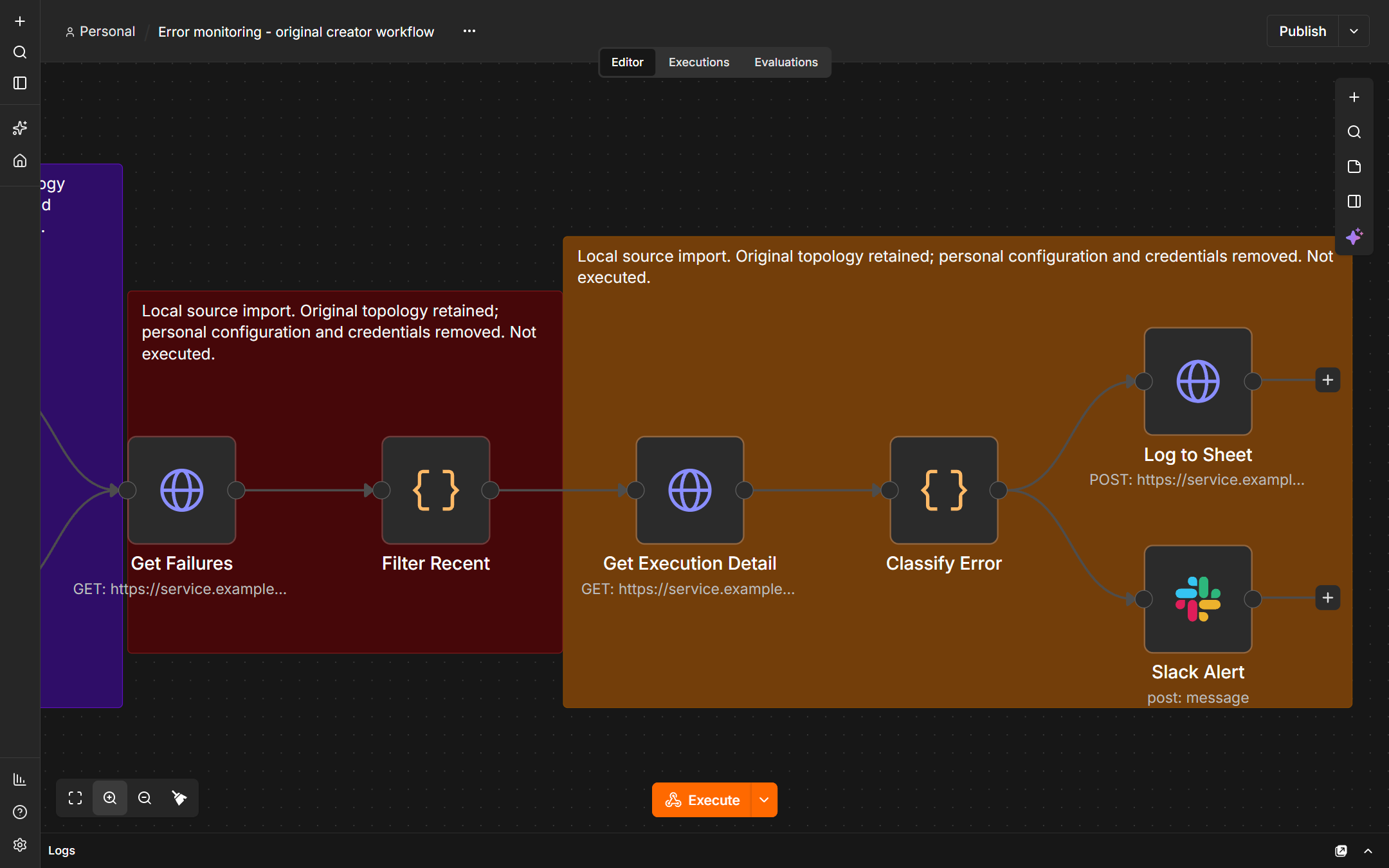Select the Filter Recent node
Viewport: 1389px width, 868px height.
(x=436, y=490)
